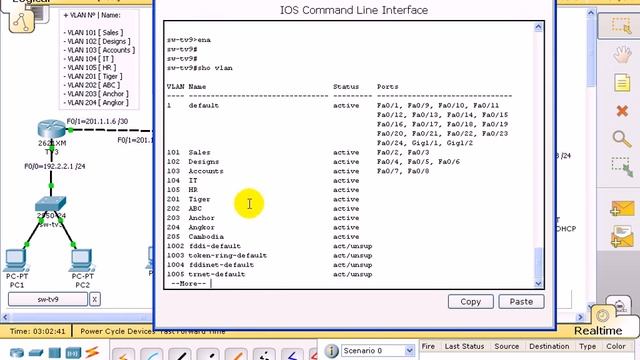The width and height of the screenshot is (640, 360).
Task: Click the Last Status column header
Action: click(x=464, y=346)
